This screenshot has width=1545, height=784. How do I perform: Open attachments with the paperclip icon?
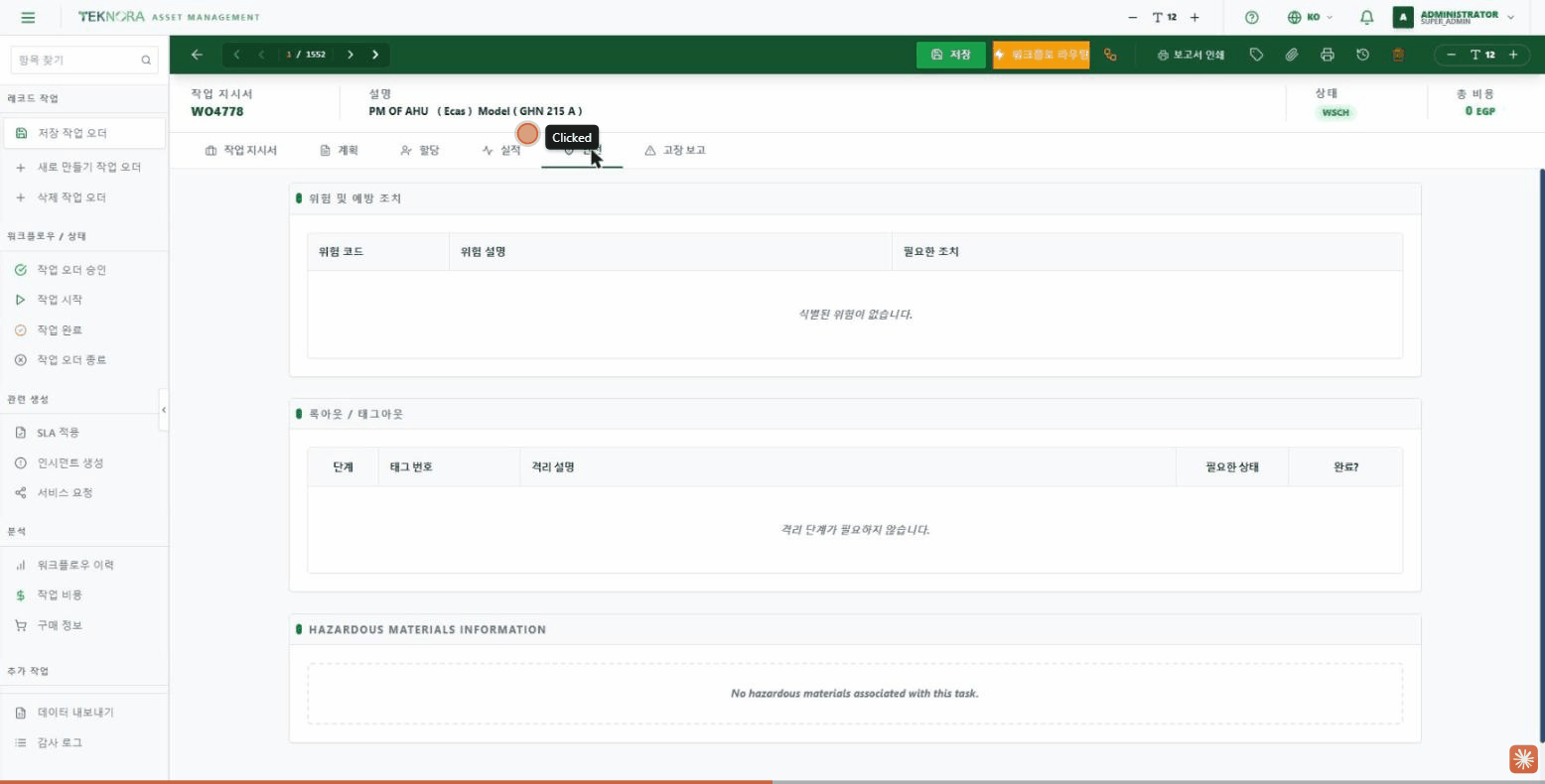pyautogui.click(x=1292, y=55)
